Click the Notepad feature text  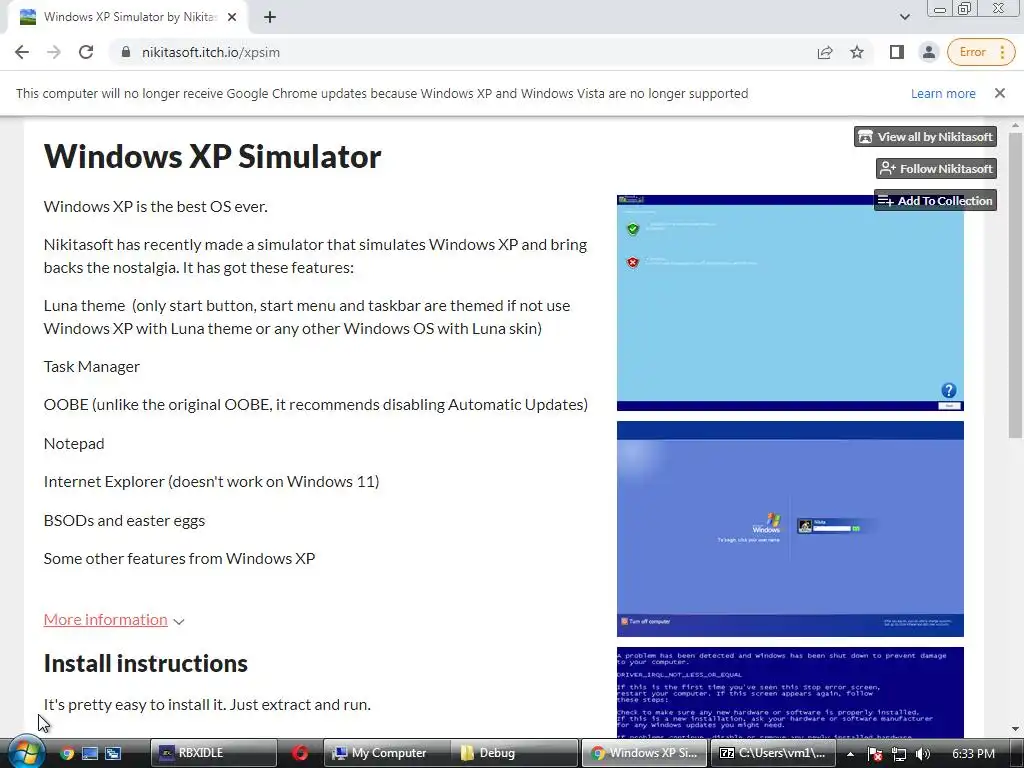tap(74, 443)
